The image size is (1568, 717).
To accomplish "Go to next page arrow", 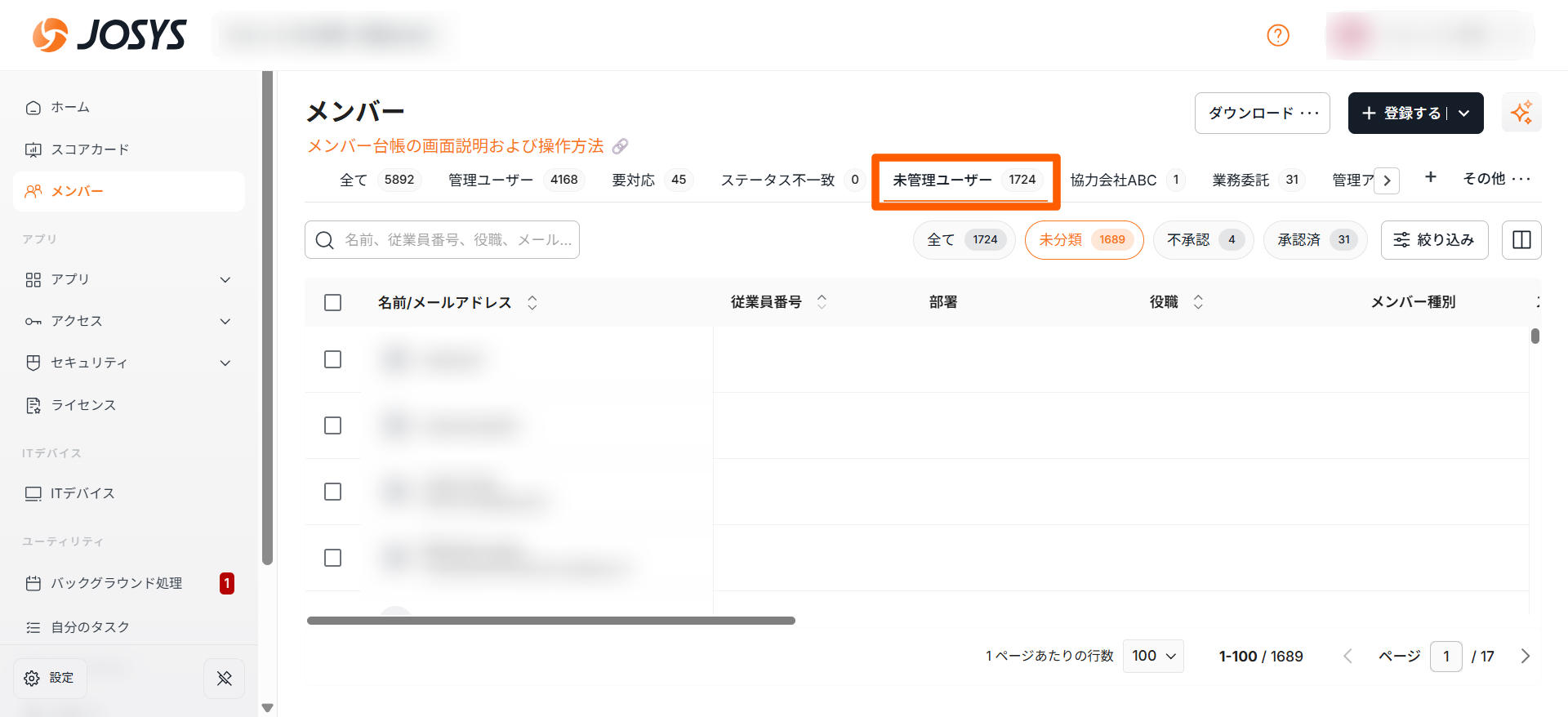I will (x=1525, y=656).
